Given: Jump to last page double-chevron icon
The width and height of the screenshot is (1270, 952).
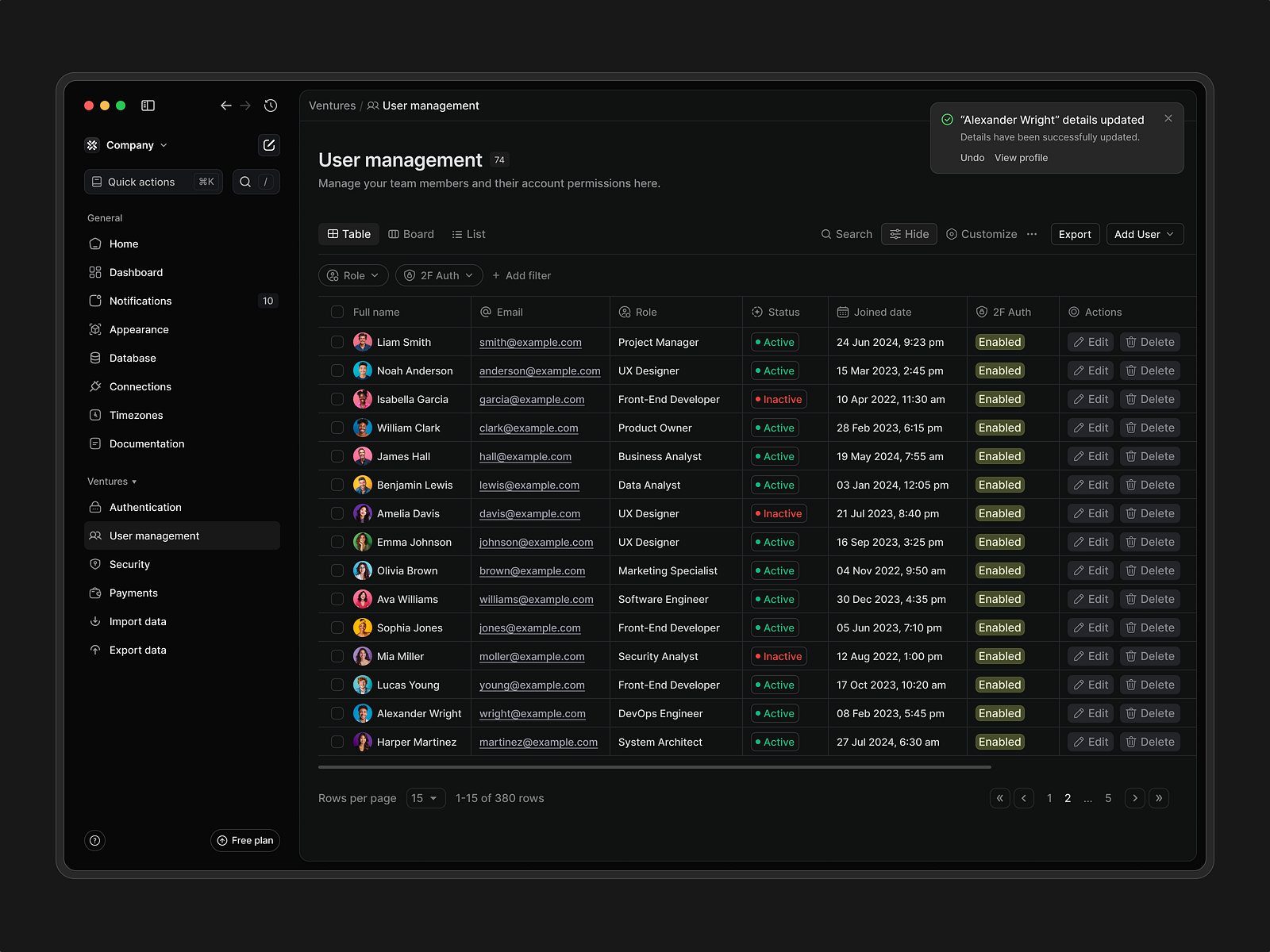Looking at the screenshot, I should (x=1159, y=798).
